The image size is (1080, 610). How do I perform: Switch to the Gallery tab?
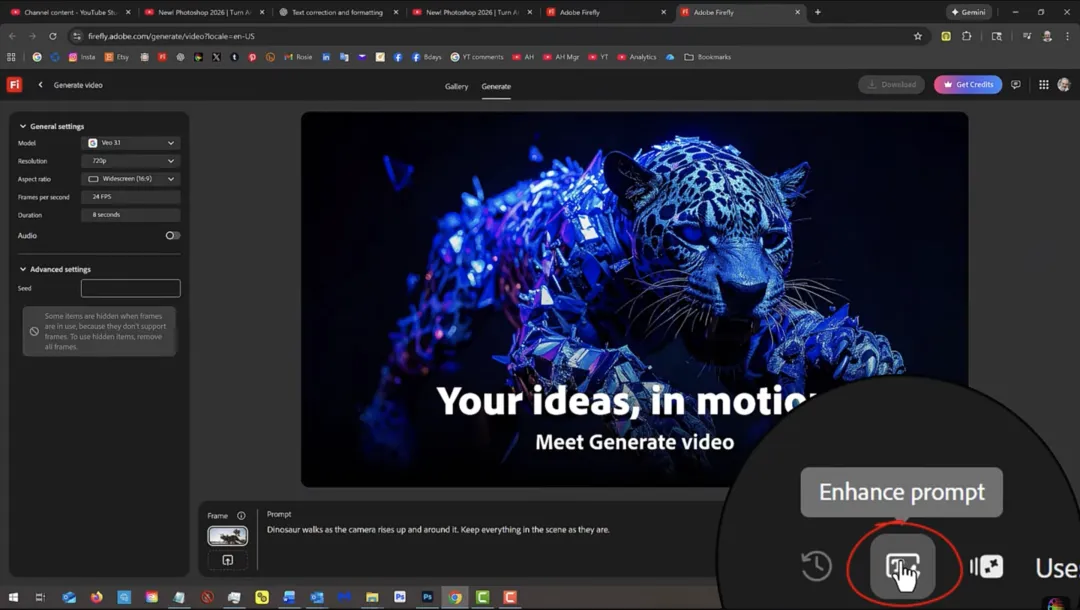[456, 87]
